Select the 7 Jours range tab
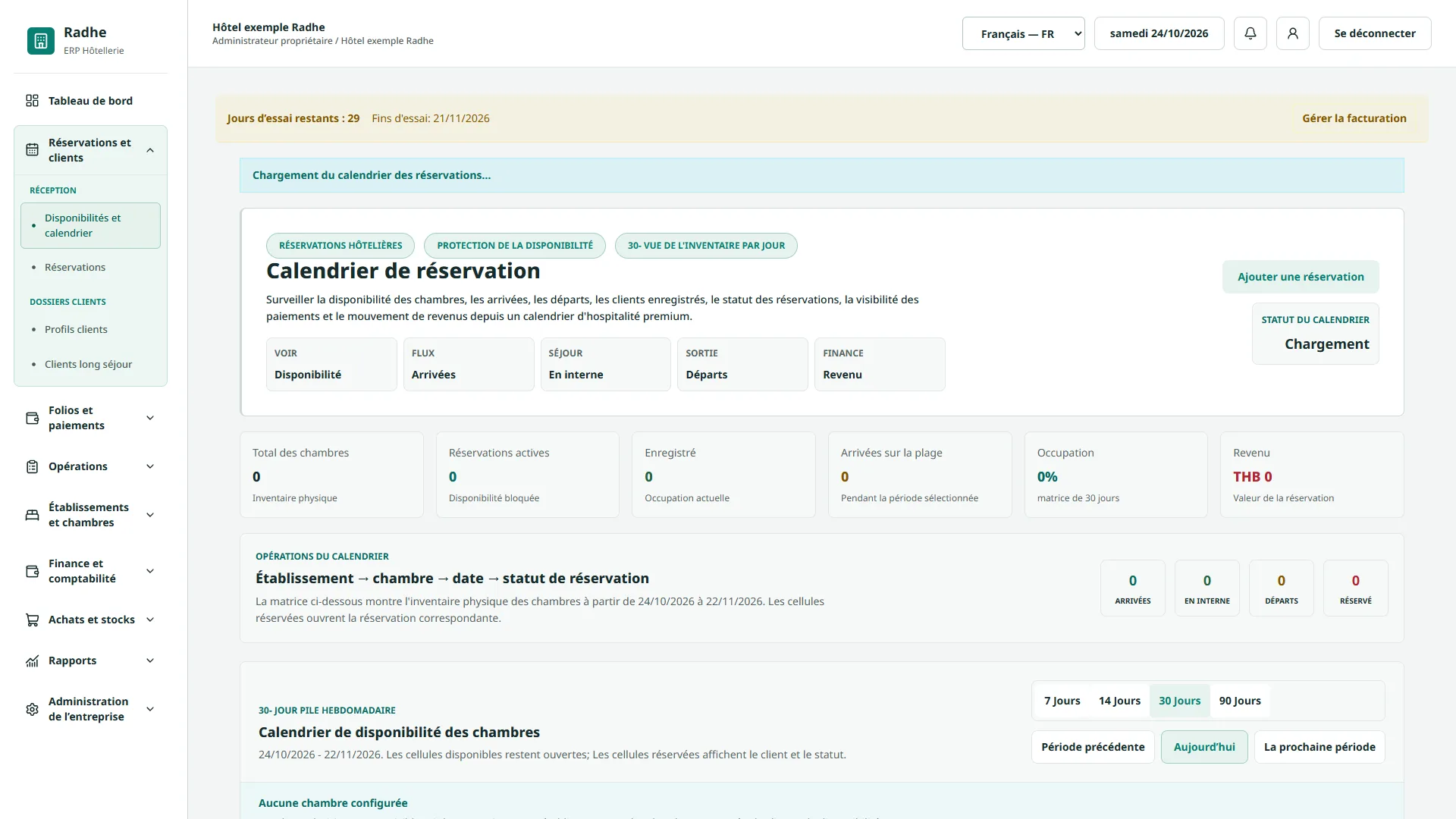Screen dimensions: 1456x819 point(1062,701)
